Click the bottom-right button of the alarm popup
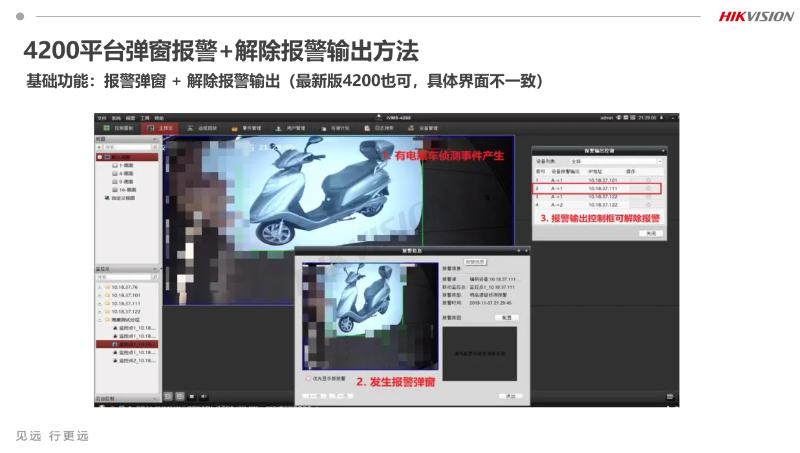 510,396
